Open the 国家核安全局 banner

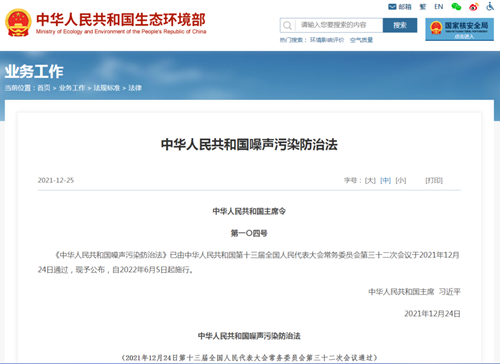459,29
